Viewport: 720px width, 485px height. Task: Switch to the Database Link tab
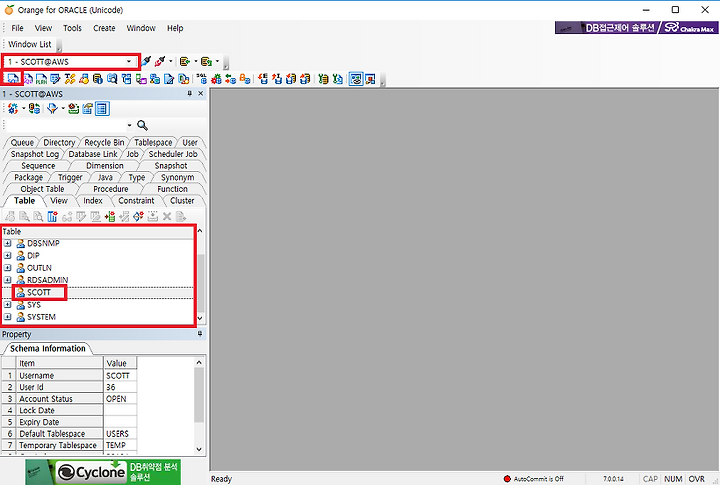[x=93, y=154]
